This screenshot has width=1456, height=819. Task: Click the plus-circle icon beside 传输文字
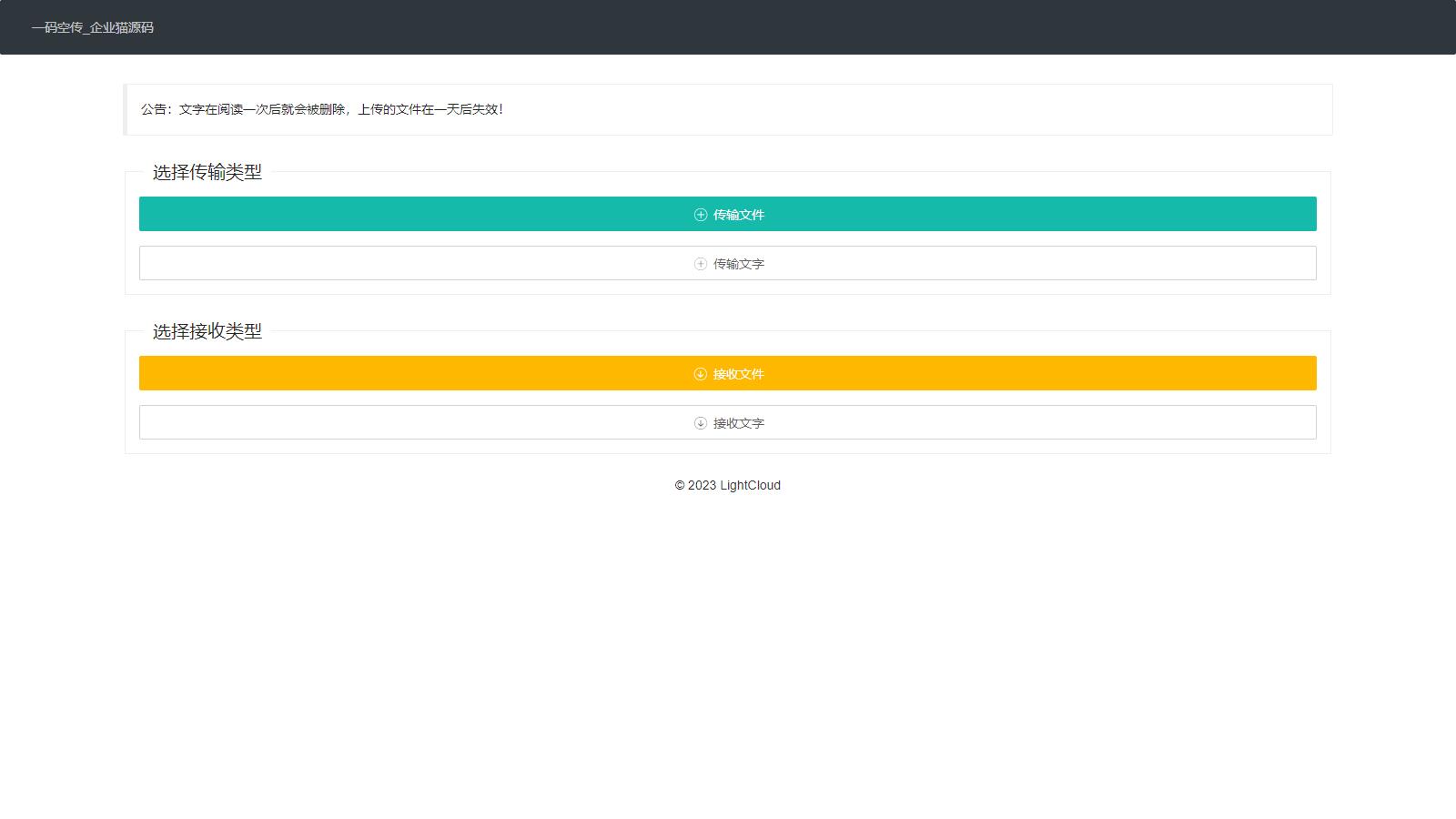(x=701, y=264)
